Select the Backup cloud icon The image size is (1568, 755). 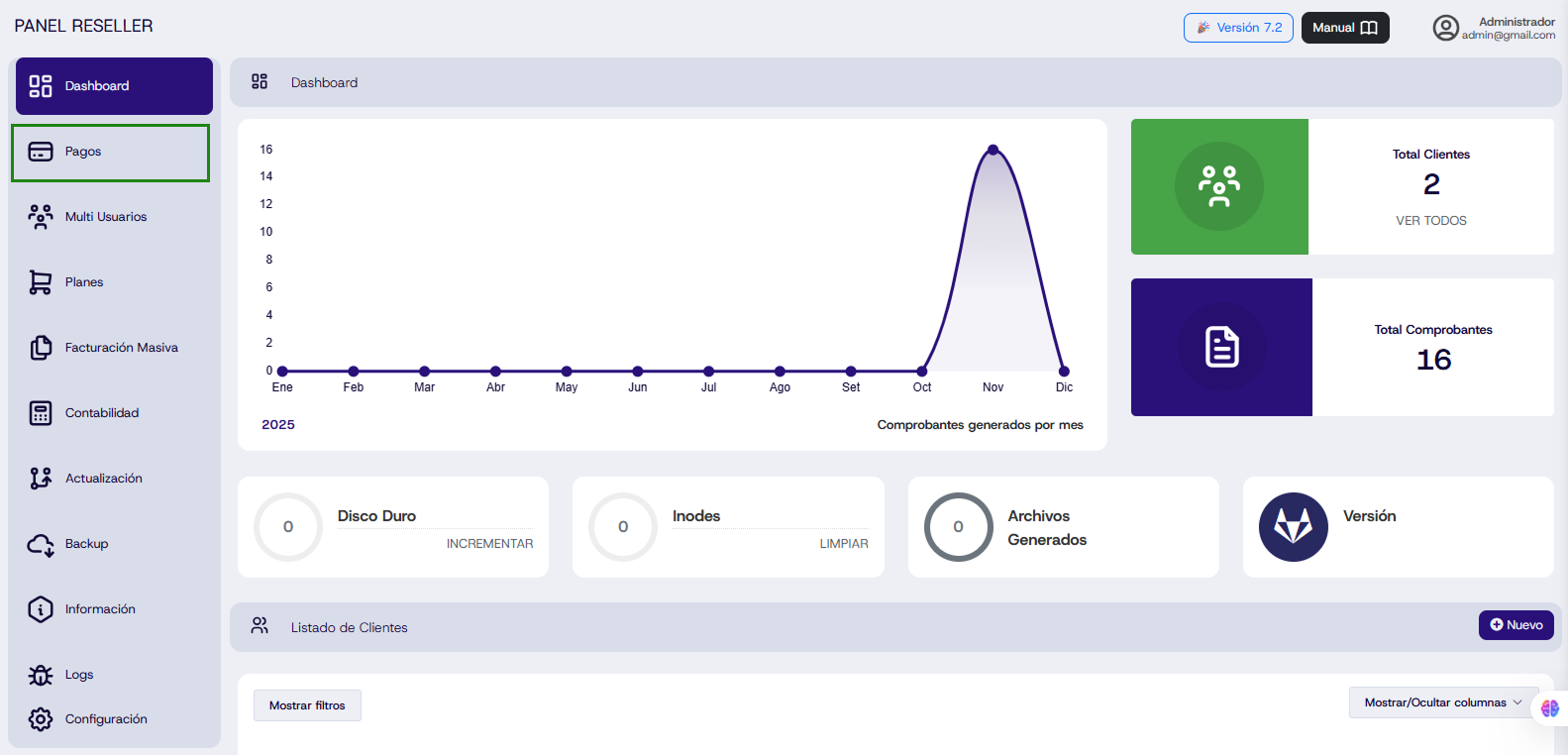coord(41,544)
